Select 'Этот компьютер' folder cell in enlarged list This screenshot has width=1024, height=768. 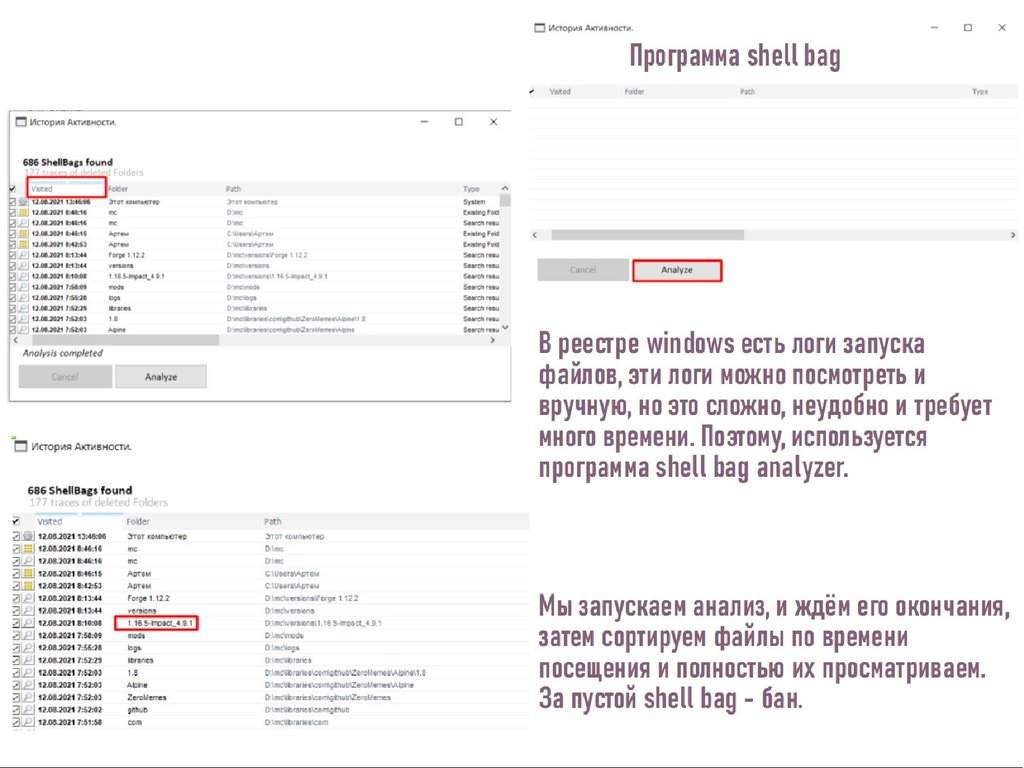click(x=157, y=536)
